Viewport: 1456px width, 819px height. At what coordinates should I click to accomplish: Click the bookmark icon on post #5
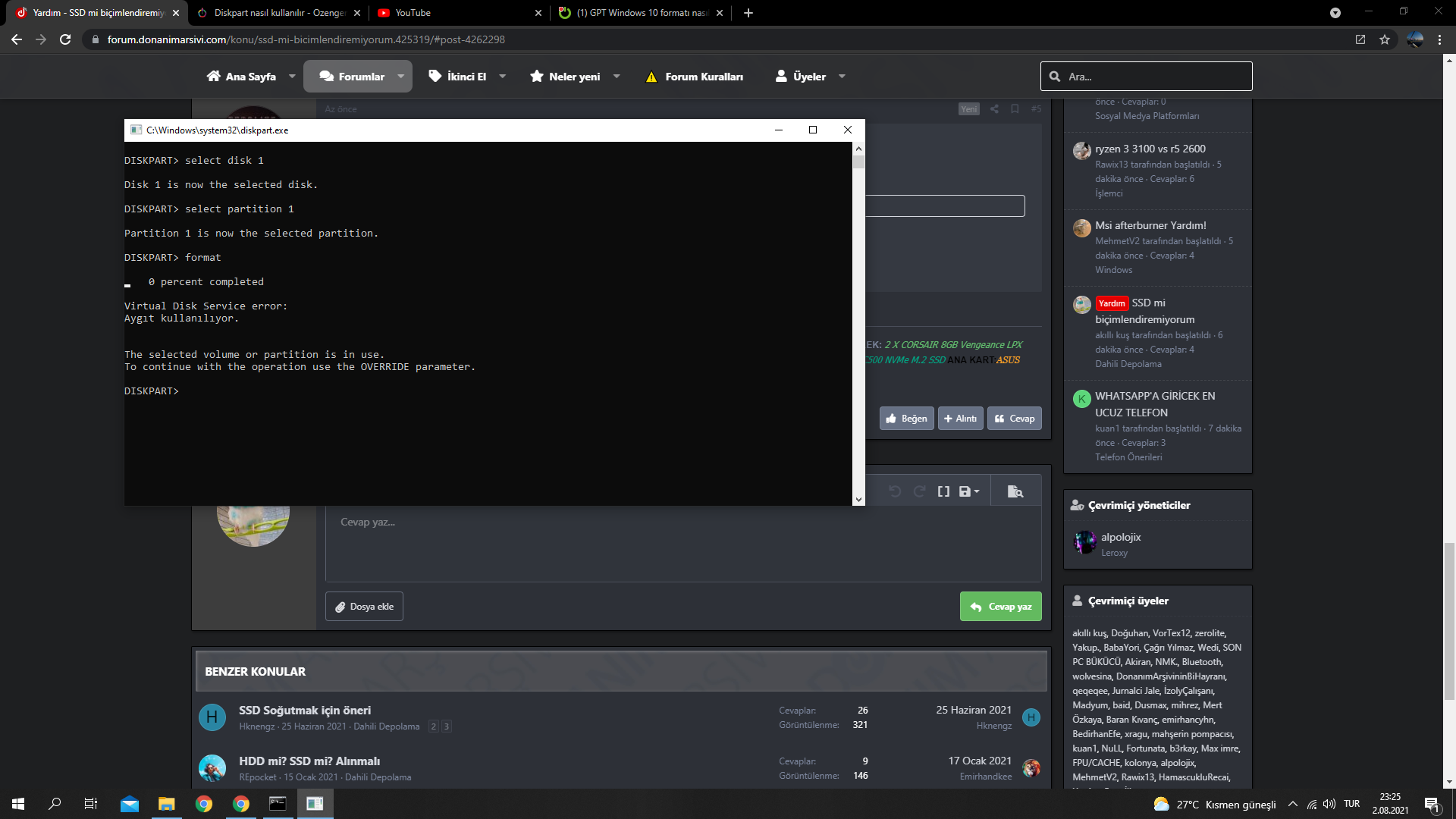click(x=1015, y=108)
